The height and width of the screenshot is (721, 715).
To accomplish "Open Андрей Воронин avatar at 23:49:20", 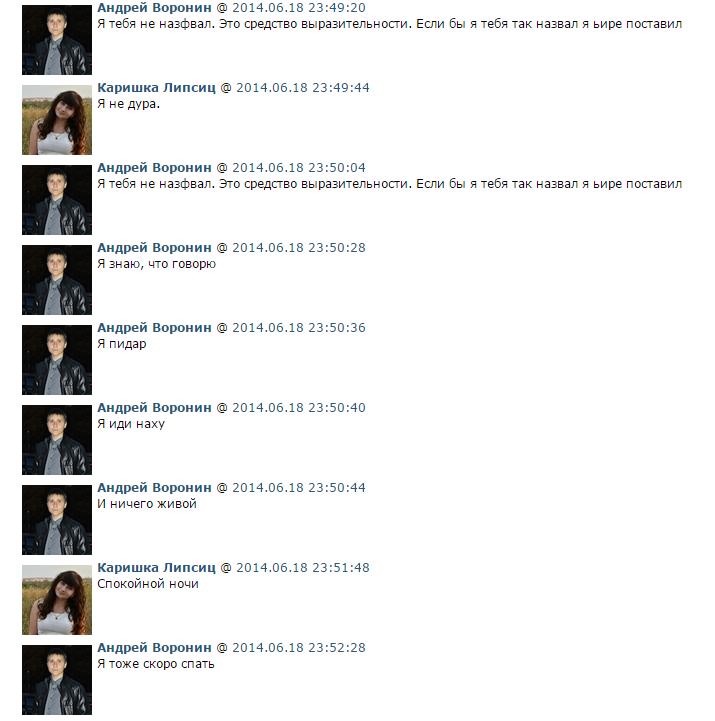I will 57,40.
